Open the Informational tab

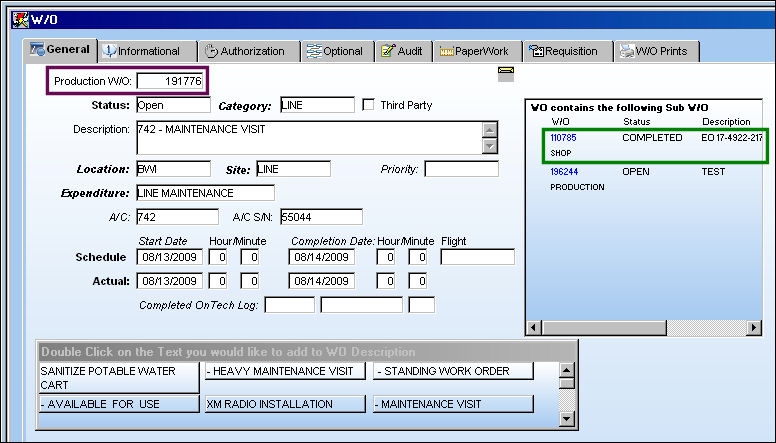[147, 51]
